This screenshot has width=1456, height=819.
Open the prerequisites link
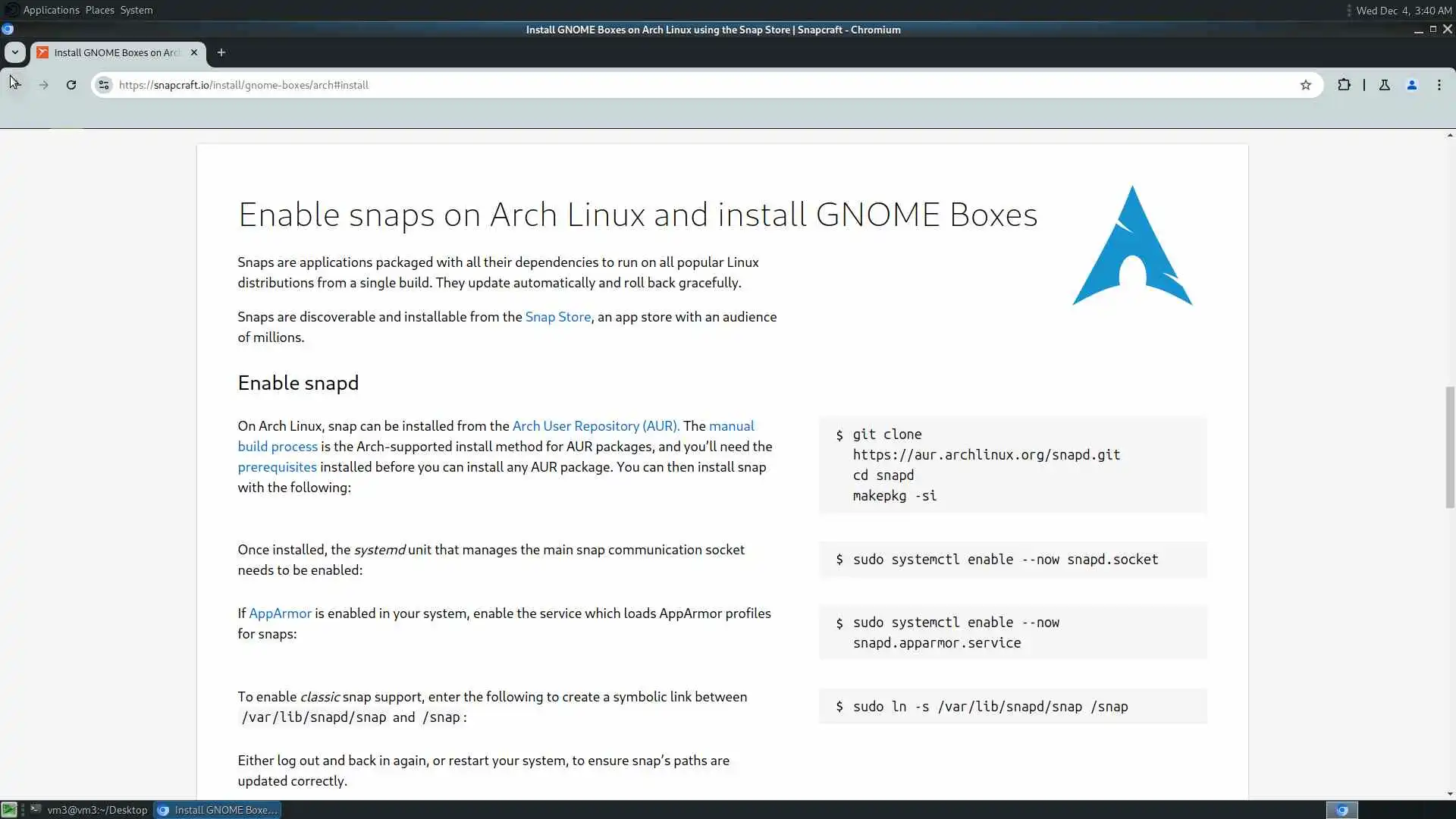(x=277, y=467)
